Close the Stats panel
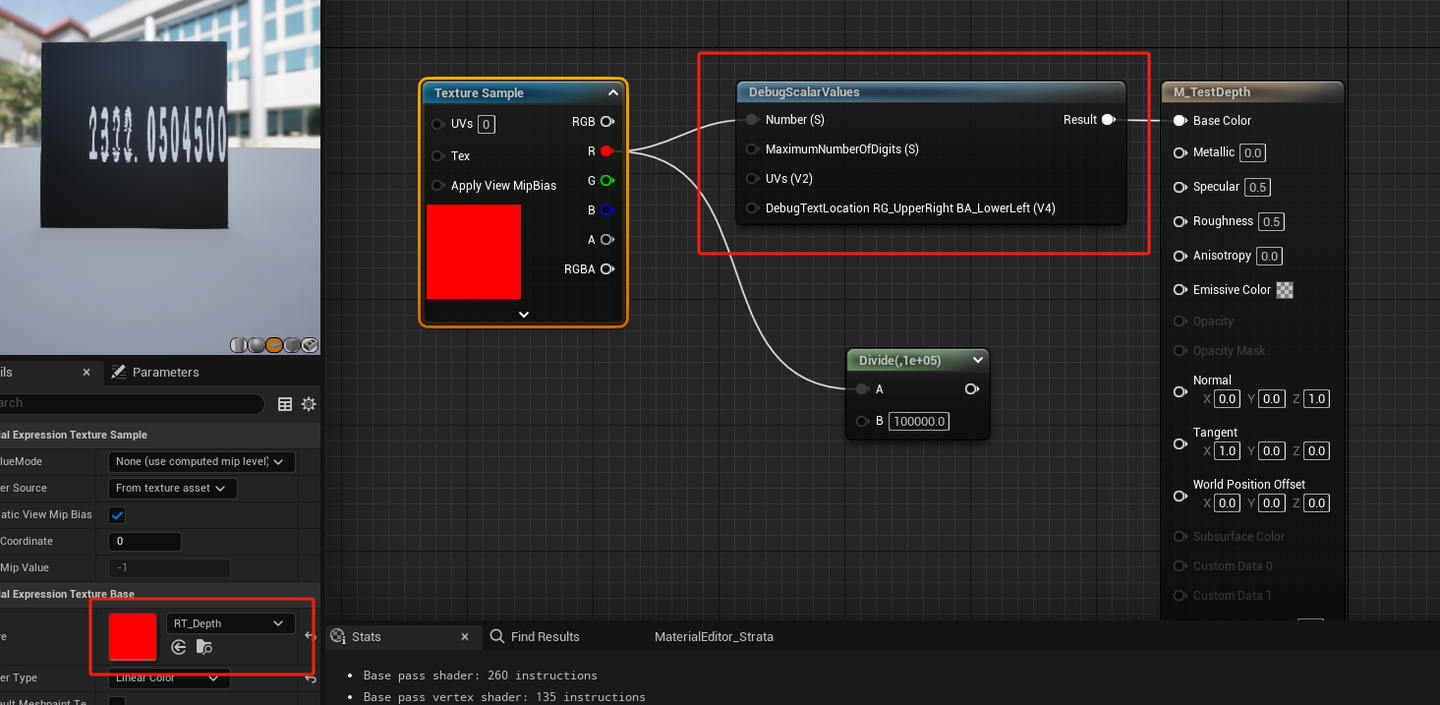This screenshot has height=705, width=1440. pyautogui.click(x=465, y=636)
